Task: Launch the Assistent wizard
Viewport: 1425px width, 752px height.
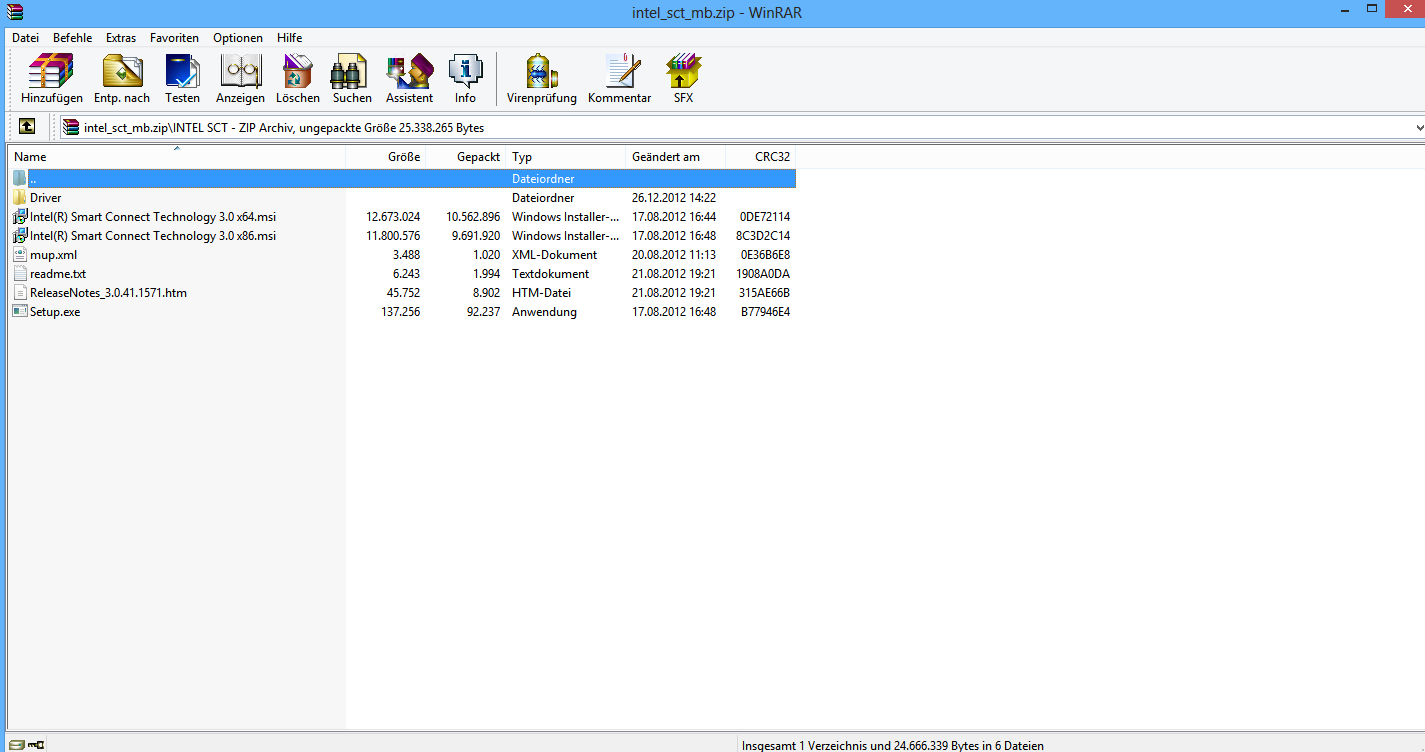Action: click(x=409, y=78)
